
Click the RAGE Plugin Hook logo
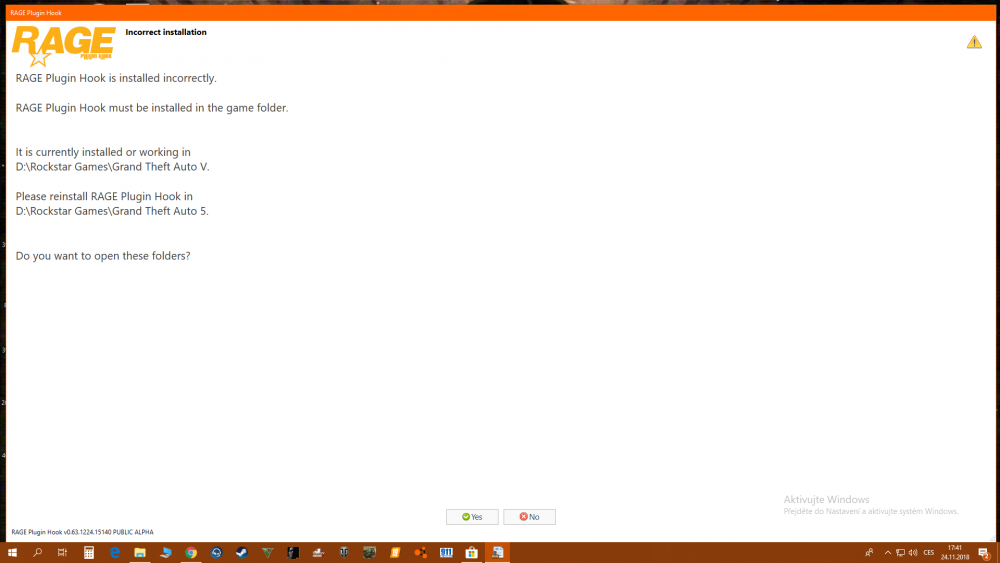tap(63, 45)
